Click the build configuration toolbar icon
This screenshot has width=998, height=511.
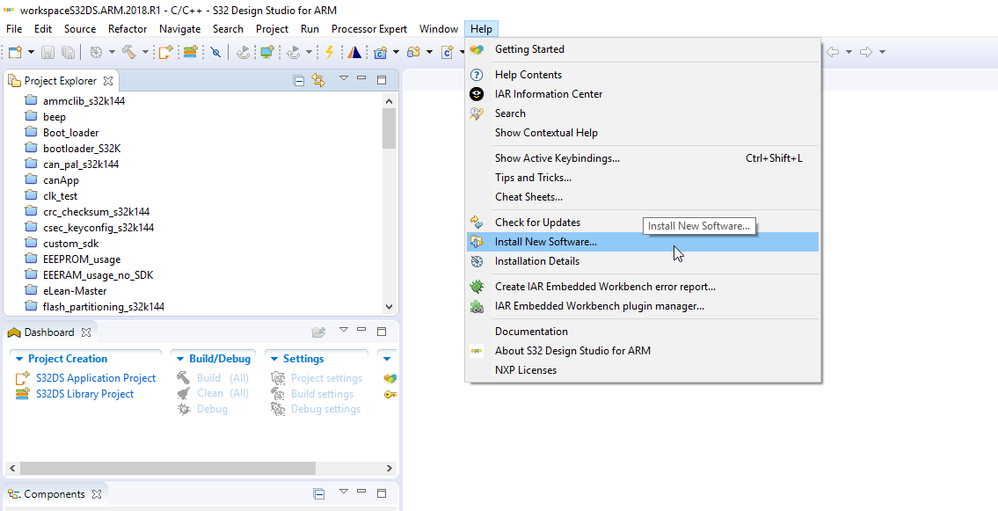pyautogui.click(x=96, y=52)
